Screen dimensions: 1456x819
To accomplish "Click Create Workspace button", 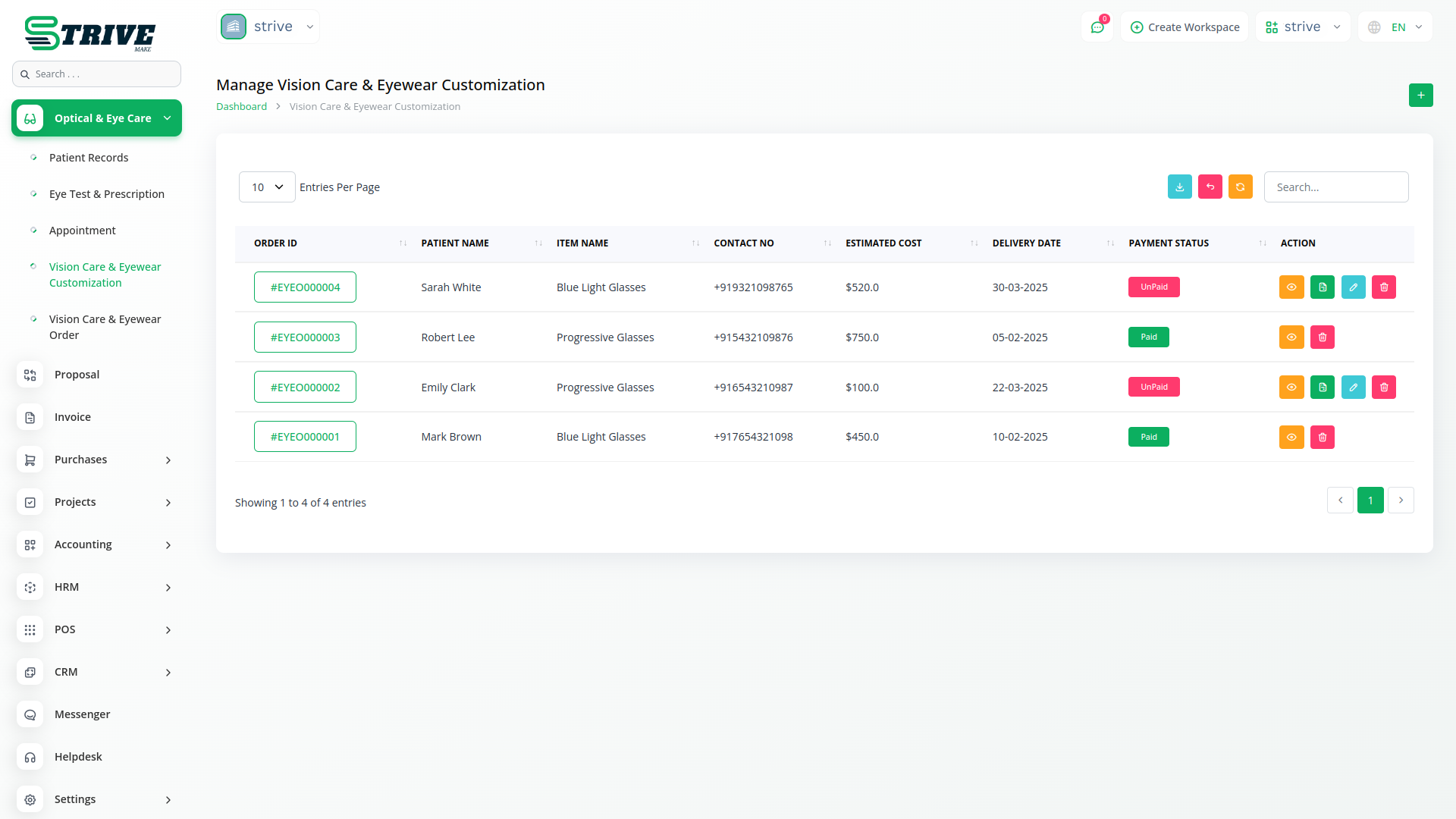I will click(x=1185, y=27).
